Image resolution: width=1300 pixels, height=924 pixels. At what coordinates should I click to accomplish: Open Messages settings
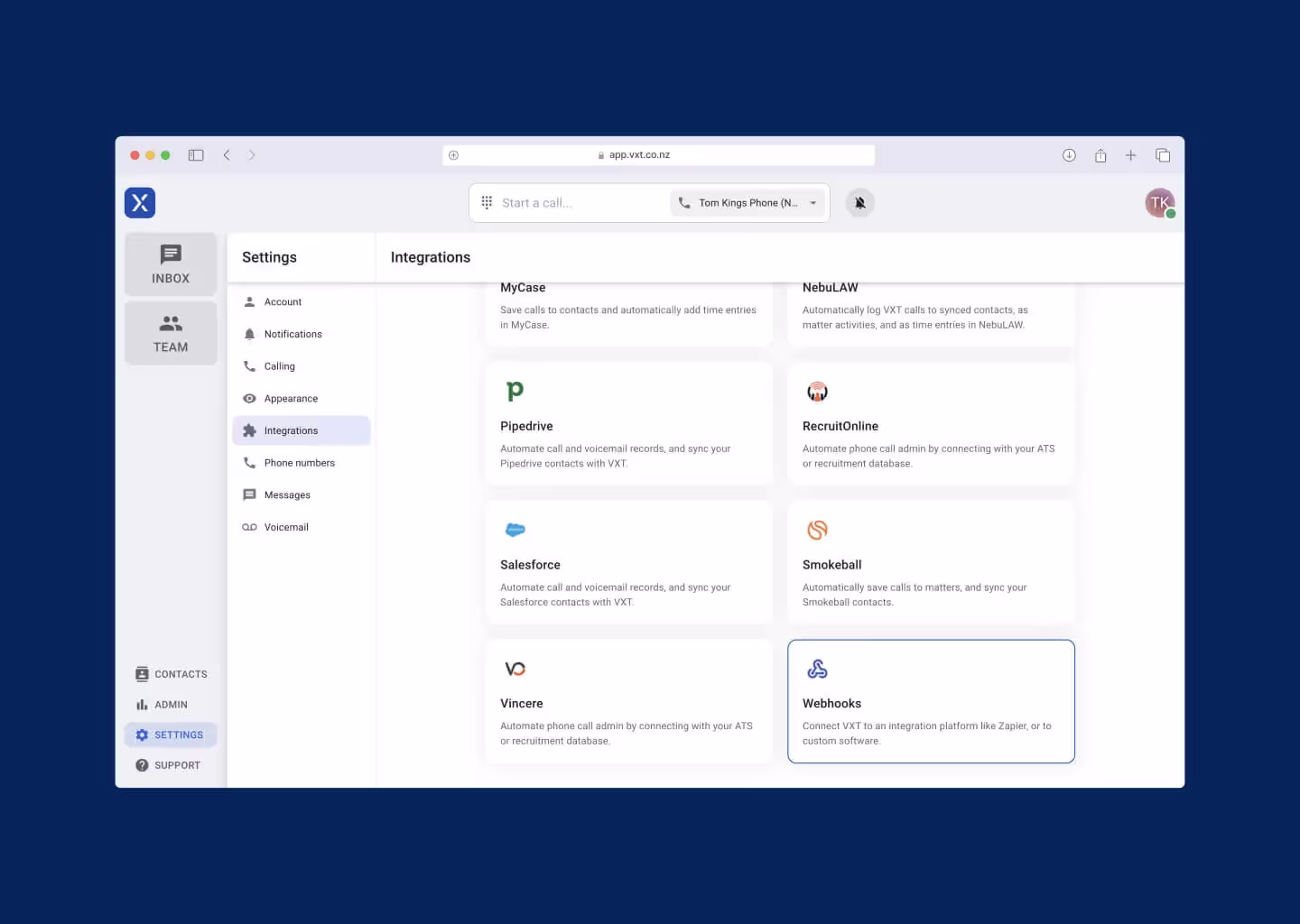click(x=302, y=495)
